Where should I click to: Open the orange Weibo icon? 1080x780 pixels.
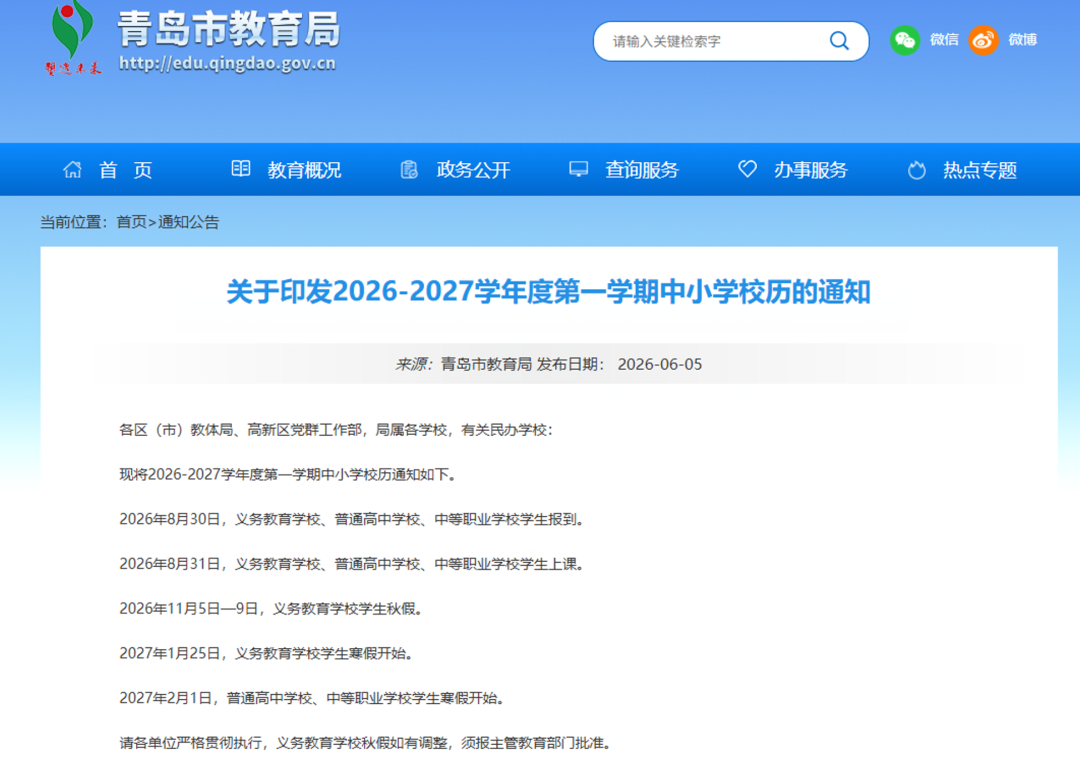point(983,40)
